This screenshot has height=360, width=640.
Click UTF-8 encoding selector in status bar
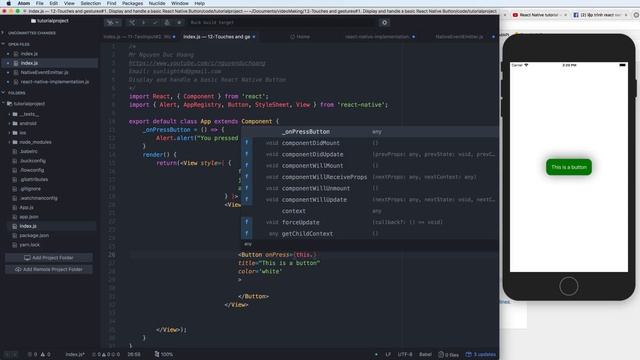[x=405, y=354]
